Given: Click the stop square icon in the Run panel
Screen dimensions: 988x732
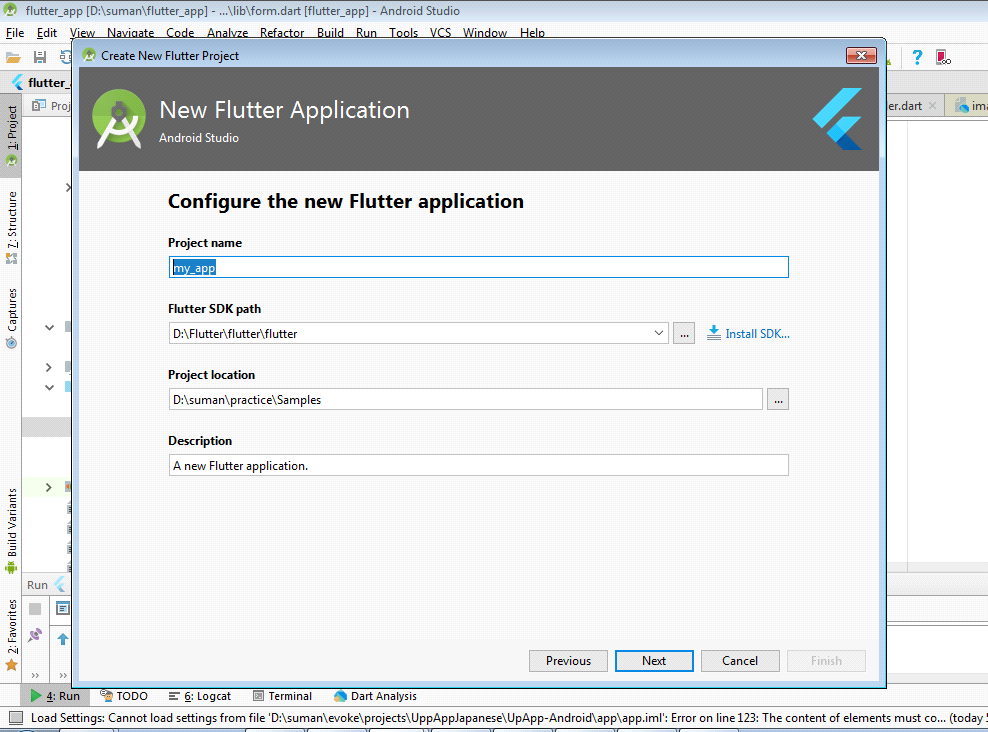Looking at the screenshot, I should [35, 609].
